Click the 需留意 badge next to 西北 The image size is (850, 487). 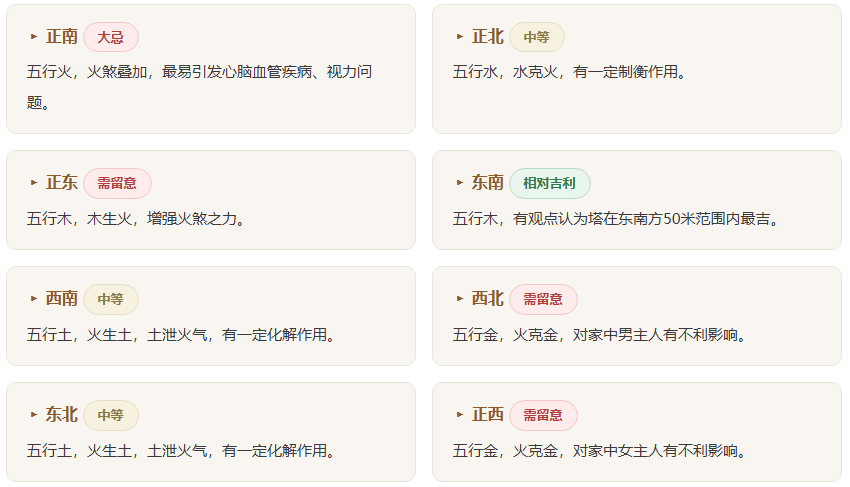(543, 299)
